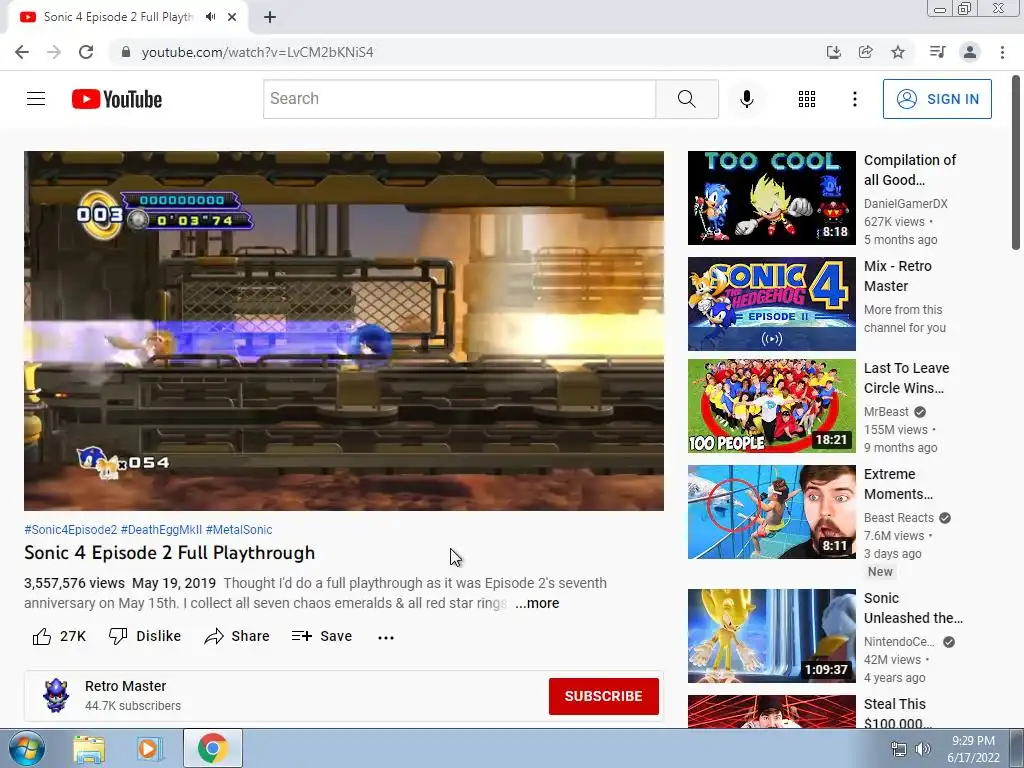Open Last To Leave Circle thumbnail
1024x768 pixels.
(771, 406)
